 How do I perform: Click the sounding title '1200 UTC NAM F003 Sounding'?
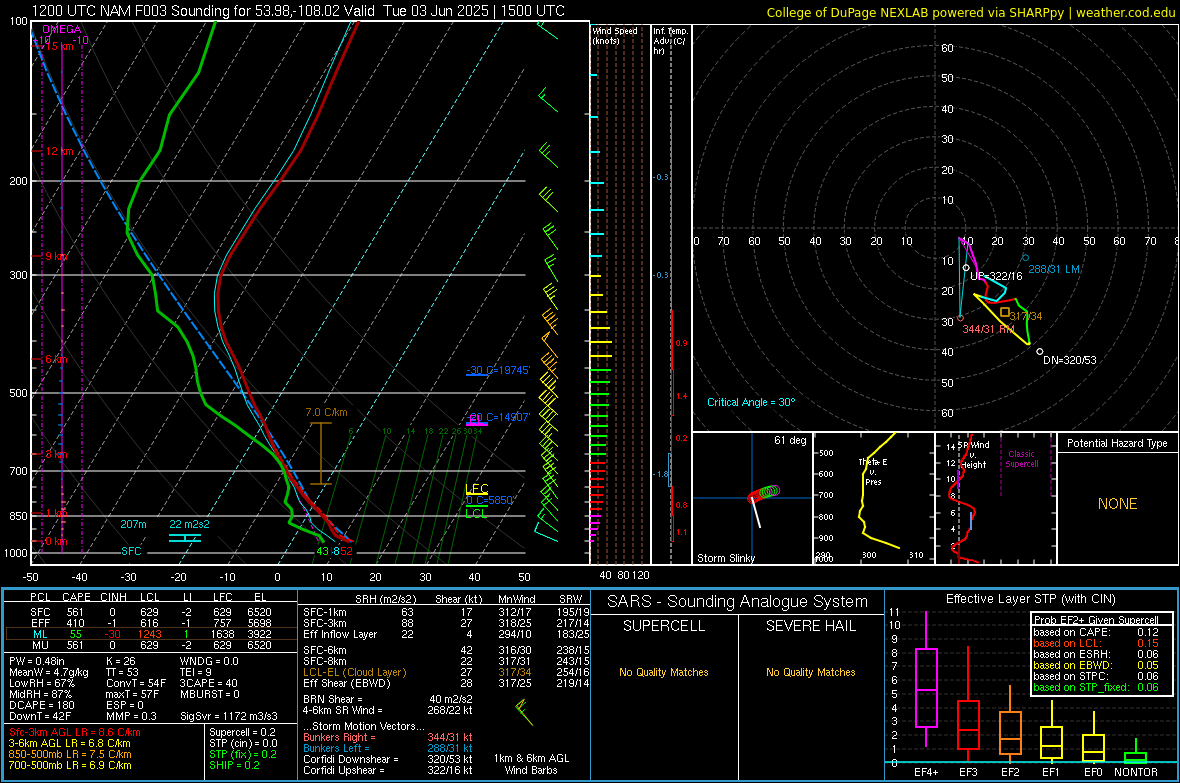(130, 11)
